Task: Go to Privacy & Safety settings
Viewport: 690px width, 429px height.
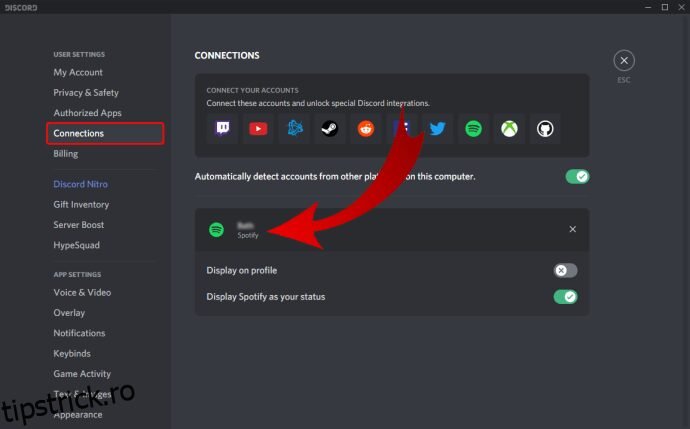Action: point(86,92)
